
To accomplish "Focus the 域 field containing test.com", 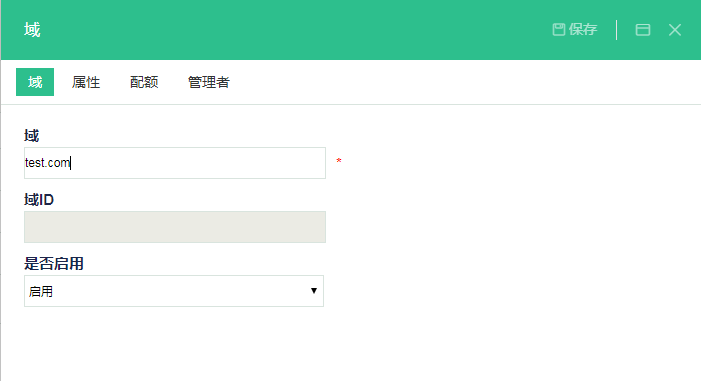I will pos(175,163).
